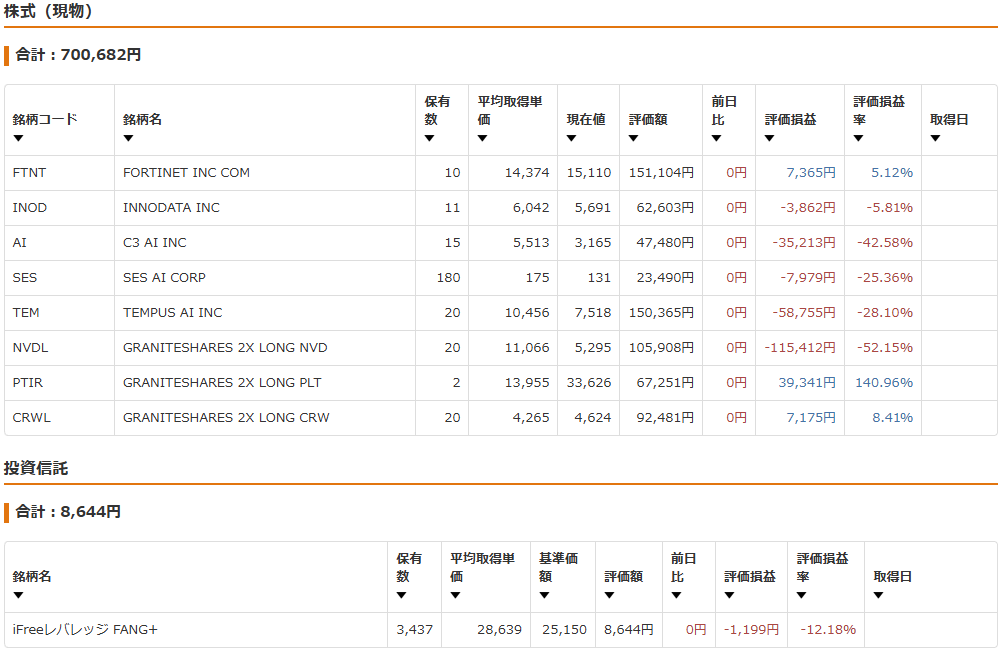
Task: Click SES holdings count 180
Action: point(448,278)
